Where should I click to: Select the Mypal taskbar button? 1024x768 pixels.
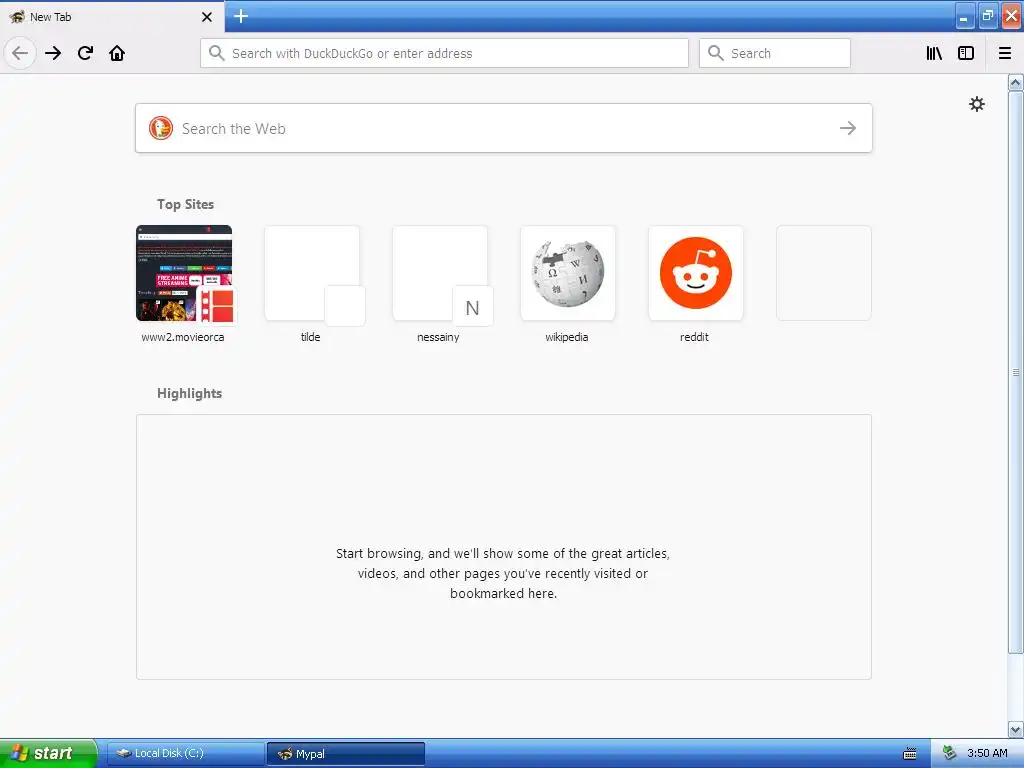click(x=345, y=753)
